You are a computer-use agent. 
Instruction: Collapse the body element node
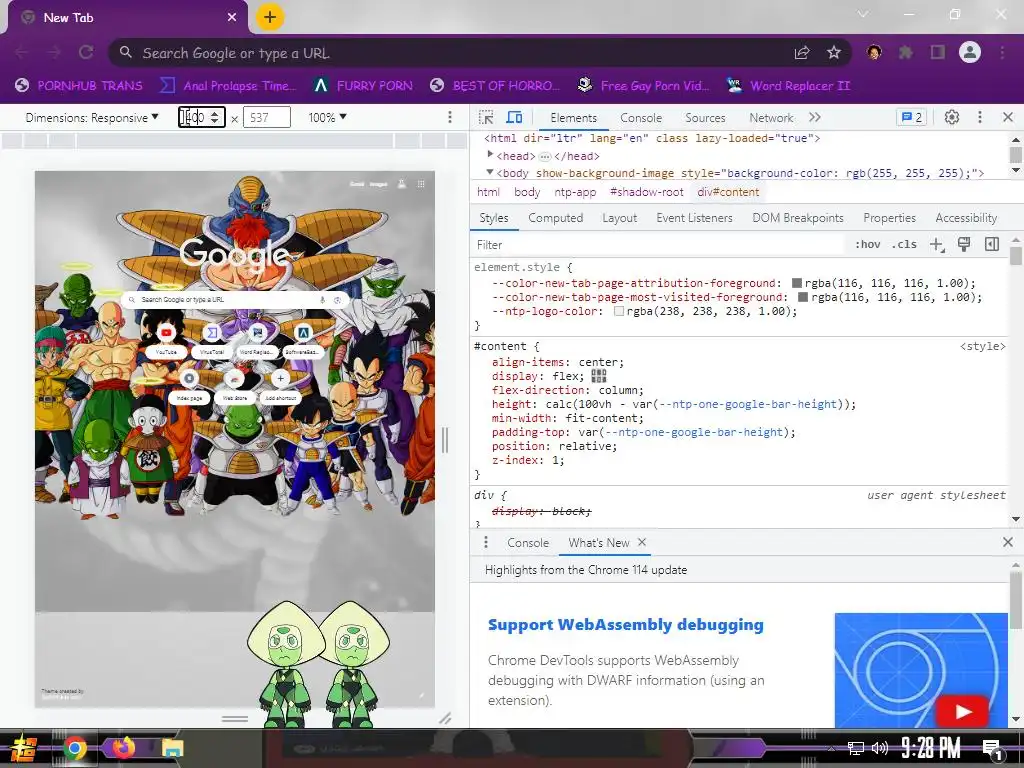(x=490, y=172)
